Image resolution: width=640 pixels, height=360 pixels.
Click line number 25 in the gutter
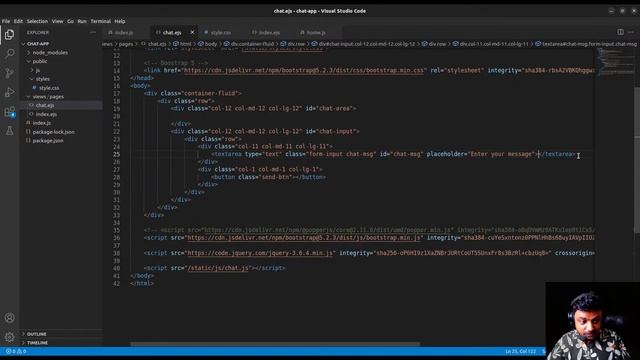(117, 154)
